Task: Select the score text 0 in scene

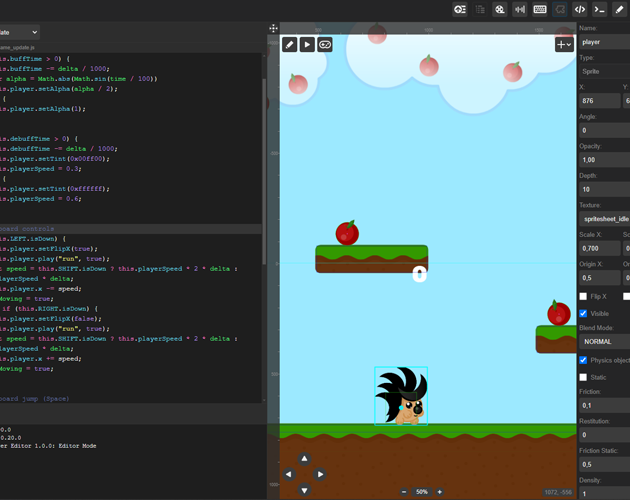Action: (419, 274)
